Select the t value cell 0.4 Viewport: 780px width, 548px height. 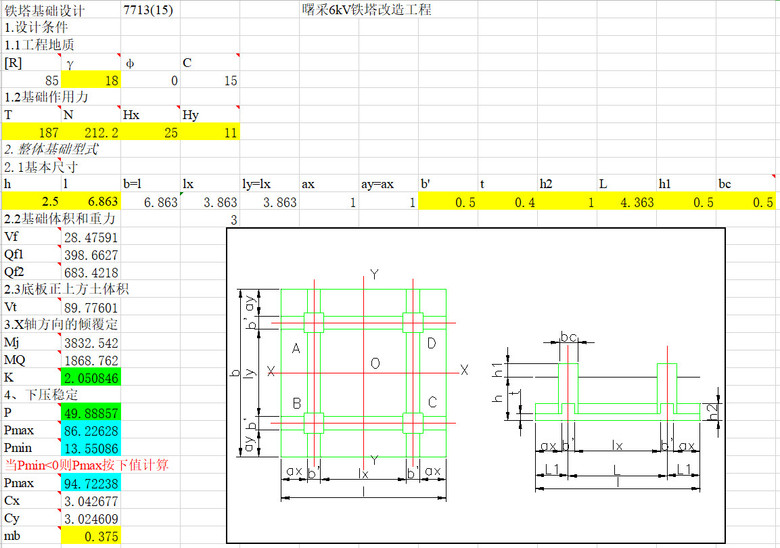(508, 202)
